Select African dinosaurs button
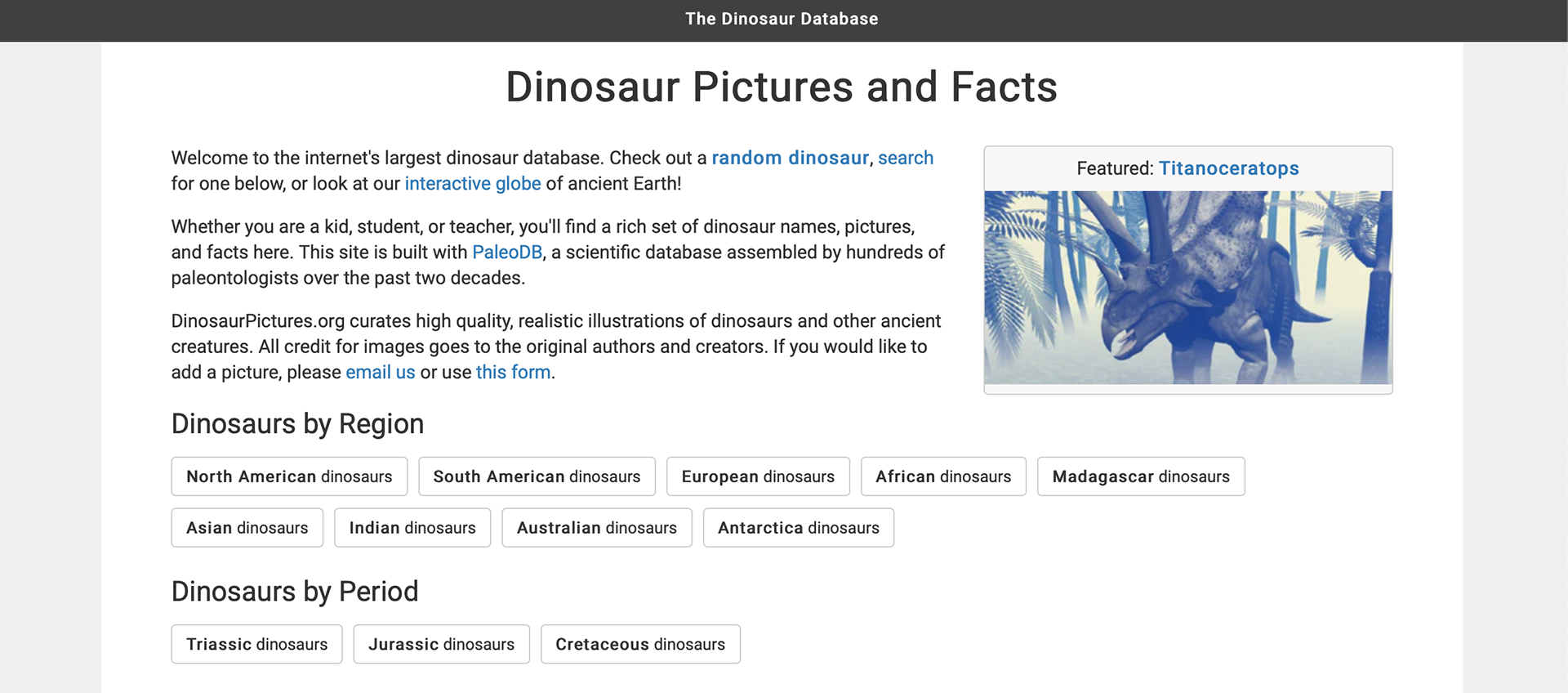This screenshot has width=1568, height=693. coord(943,476)
